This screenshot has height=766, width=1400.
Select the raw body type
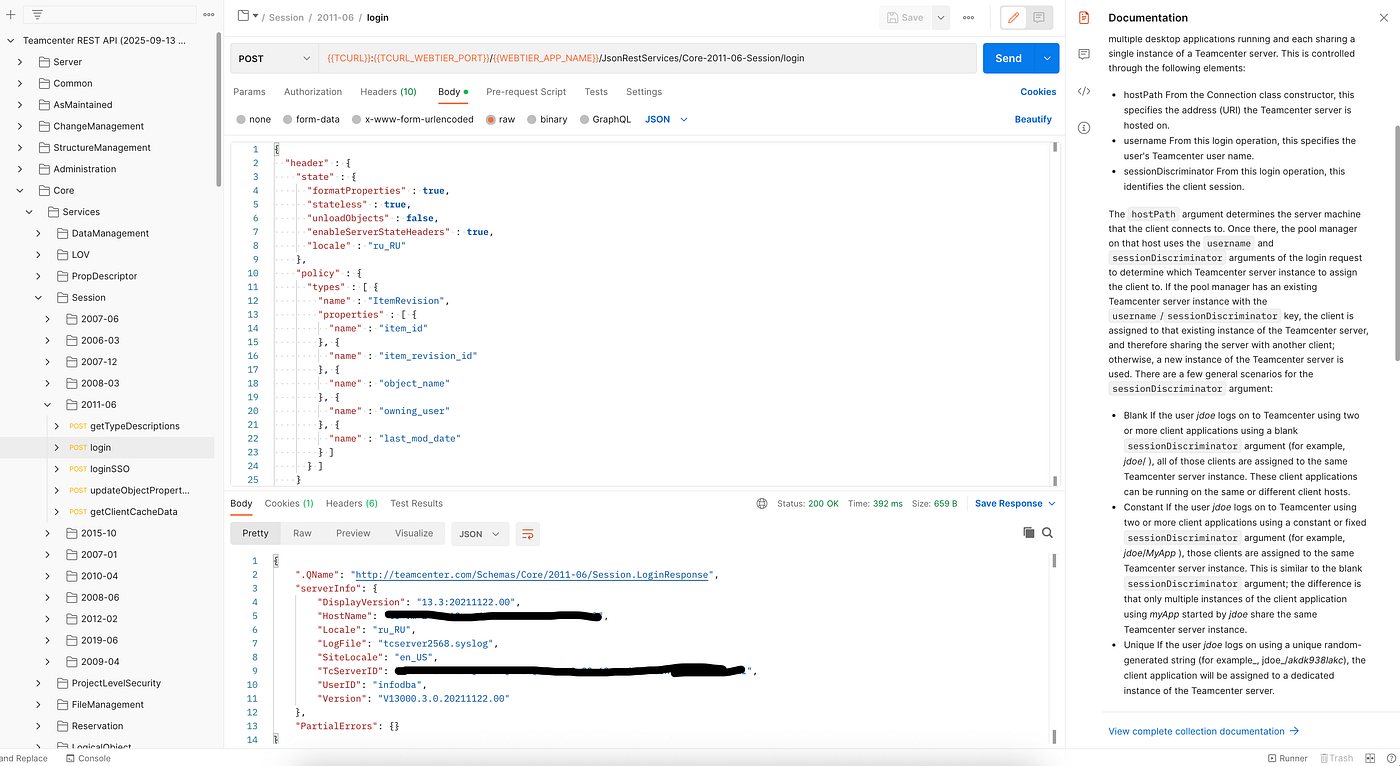tap(500, 119)
